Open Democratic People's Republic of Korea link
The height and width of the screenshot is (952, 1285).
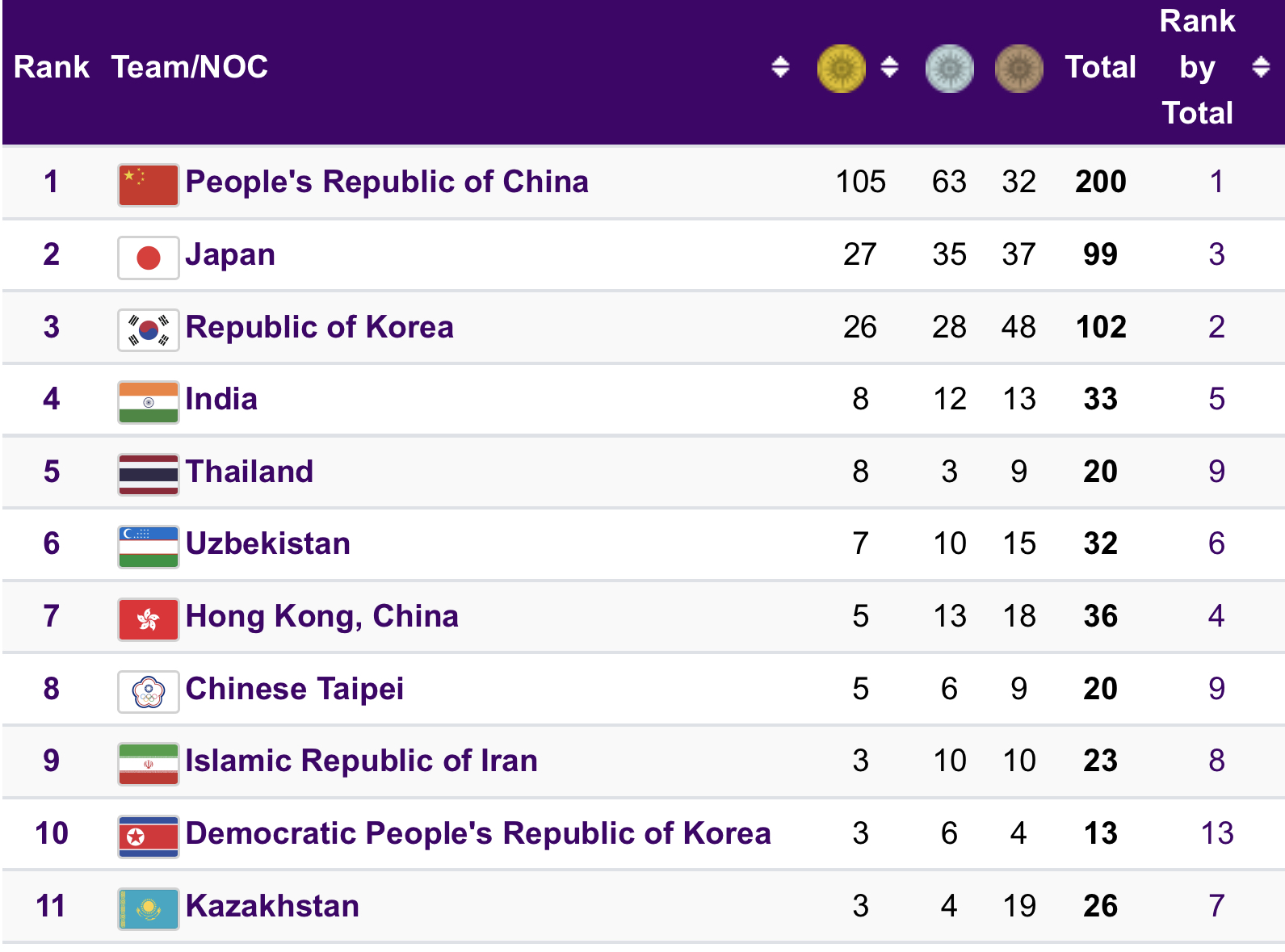[x=478, y=833]
